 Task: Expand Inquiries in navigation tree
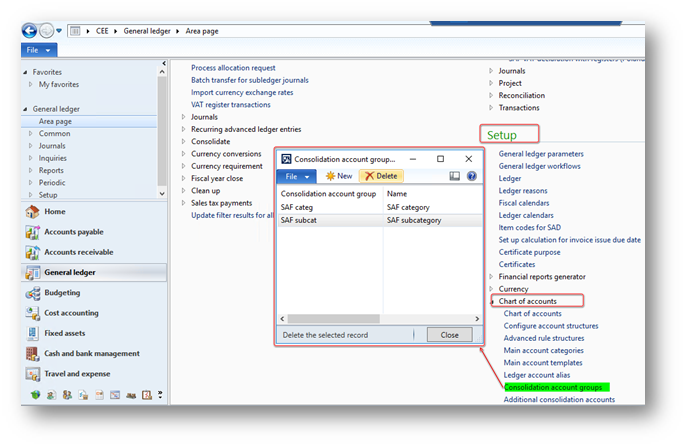[30, 158]
